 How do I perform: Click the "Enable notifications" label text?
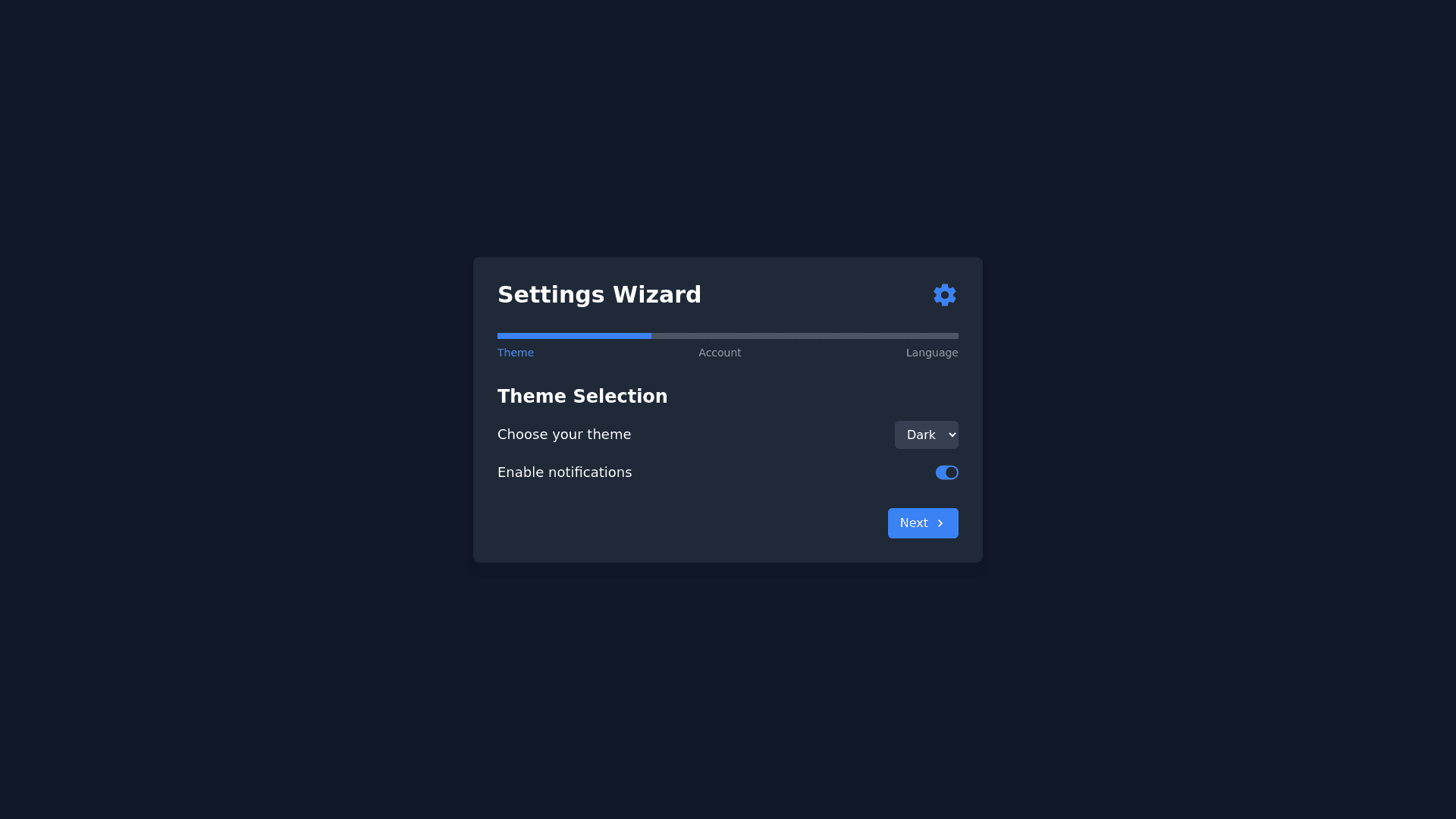pos(564,472)
